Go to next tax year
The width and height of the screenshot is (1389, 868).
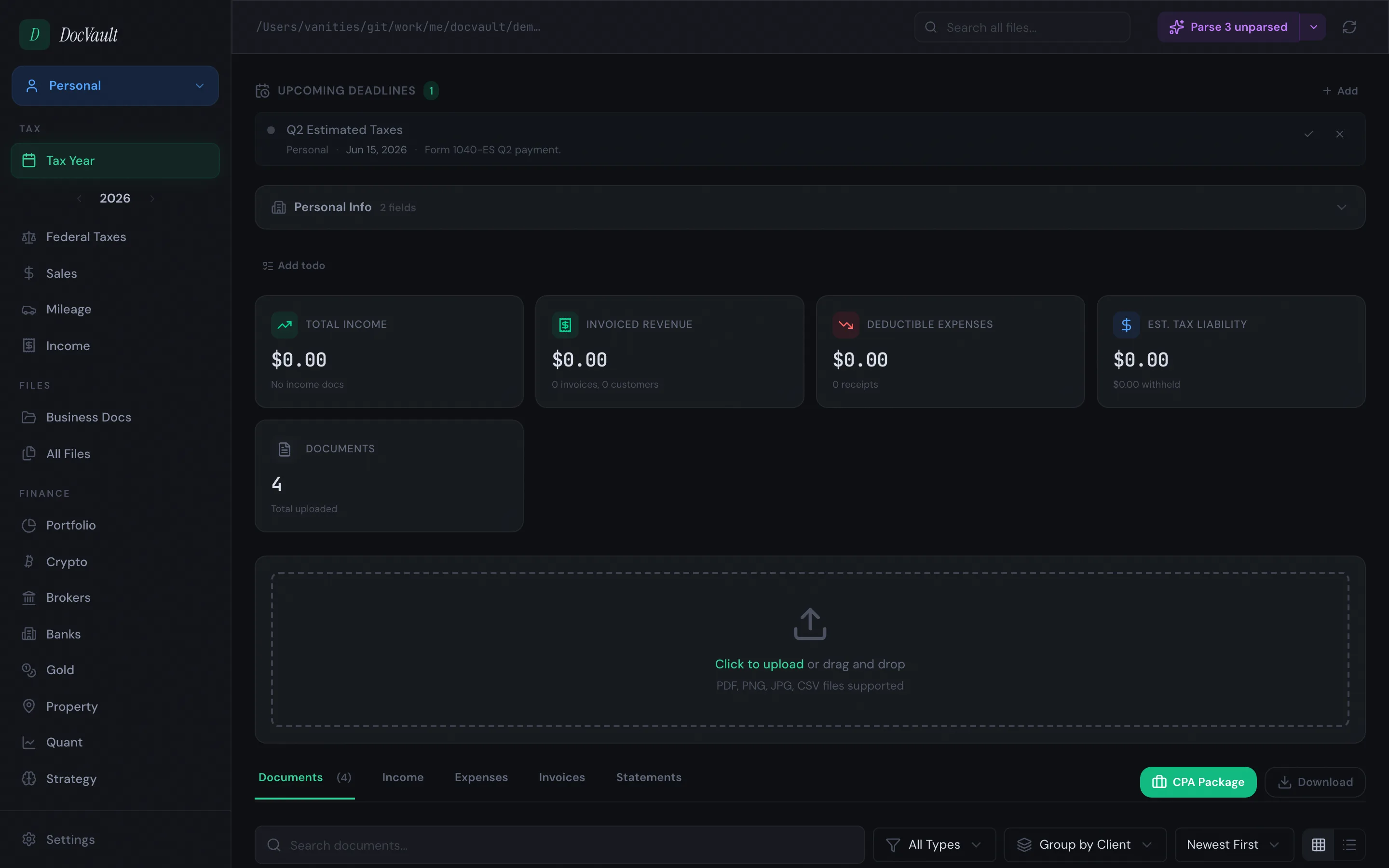point(152,199)
